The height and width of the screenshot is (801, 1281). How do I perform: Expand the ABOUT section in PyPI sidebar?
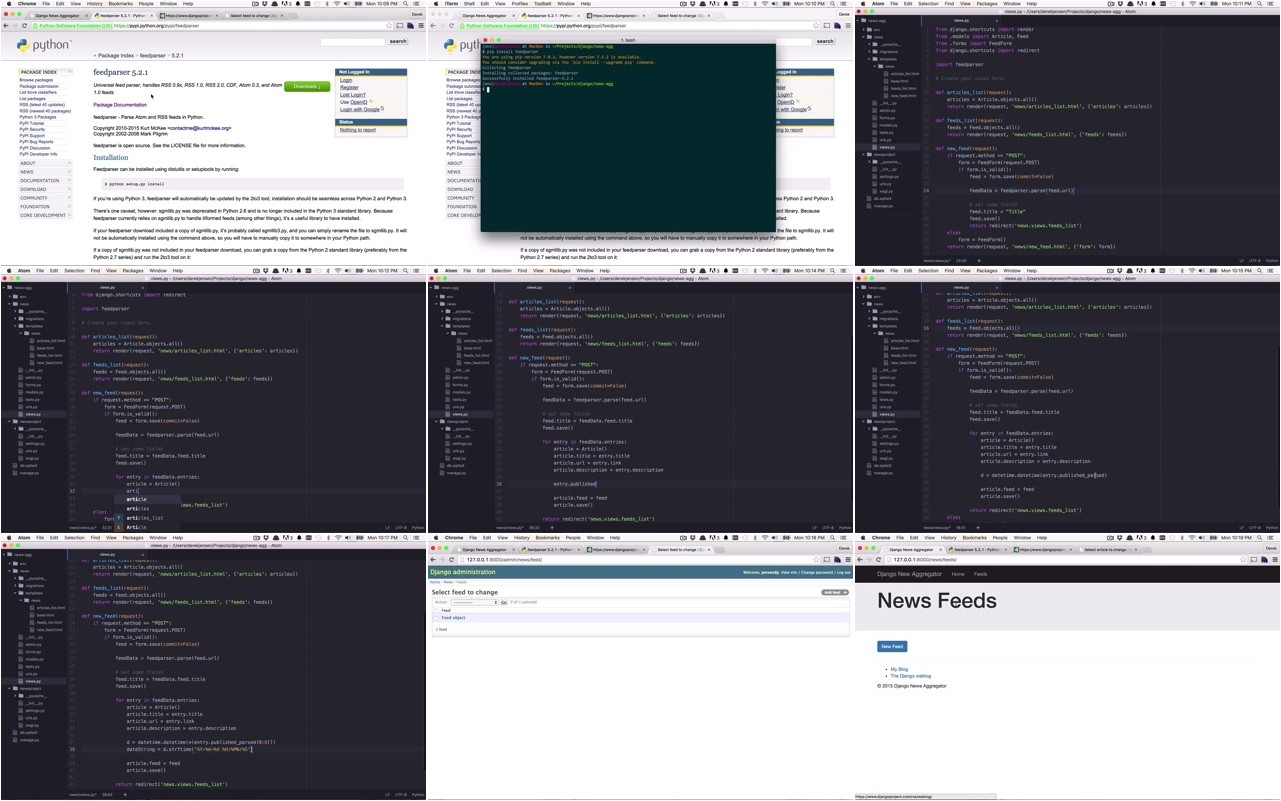pyautogui.click(x=43, y=164)
